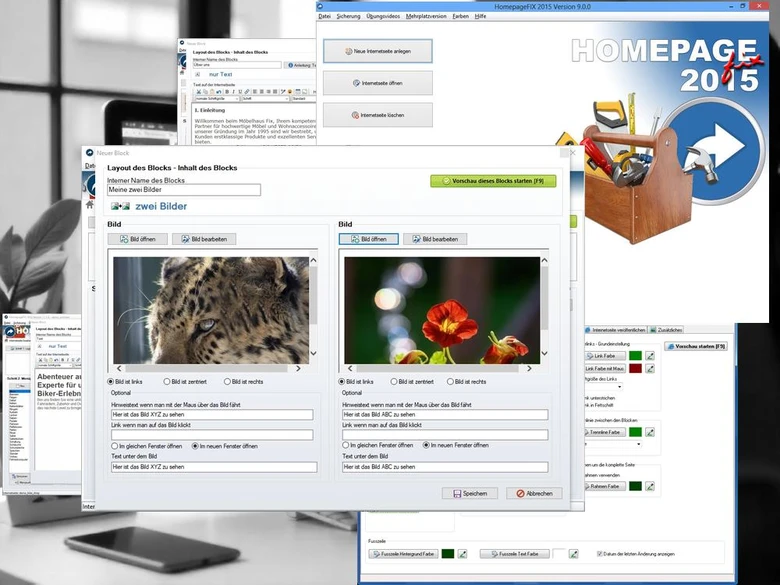The height and width of the screenshot is (585, 780).
Task: Click eyedropper icon next to Trennlinie Farbe
Action: (650, 432)
